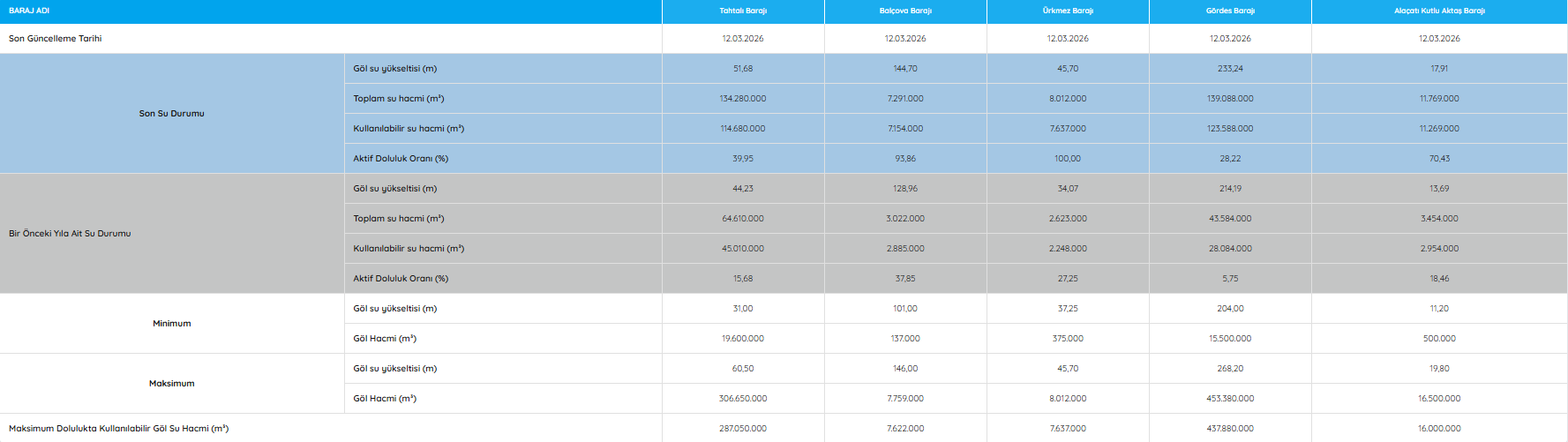
Task: Click the Son Güncelleme Tarihi row label
Action: tap(56, 39)
